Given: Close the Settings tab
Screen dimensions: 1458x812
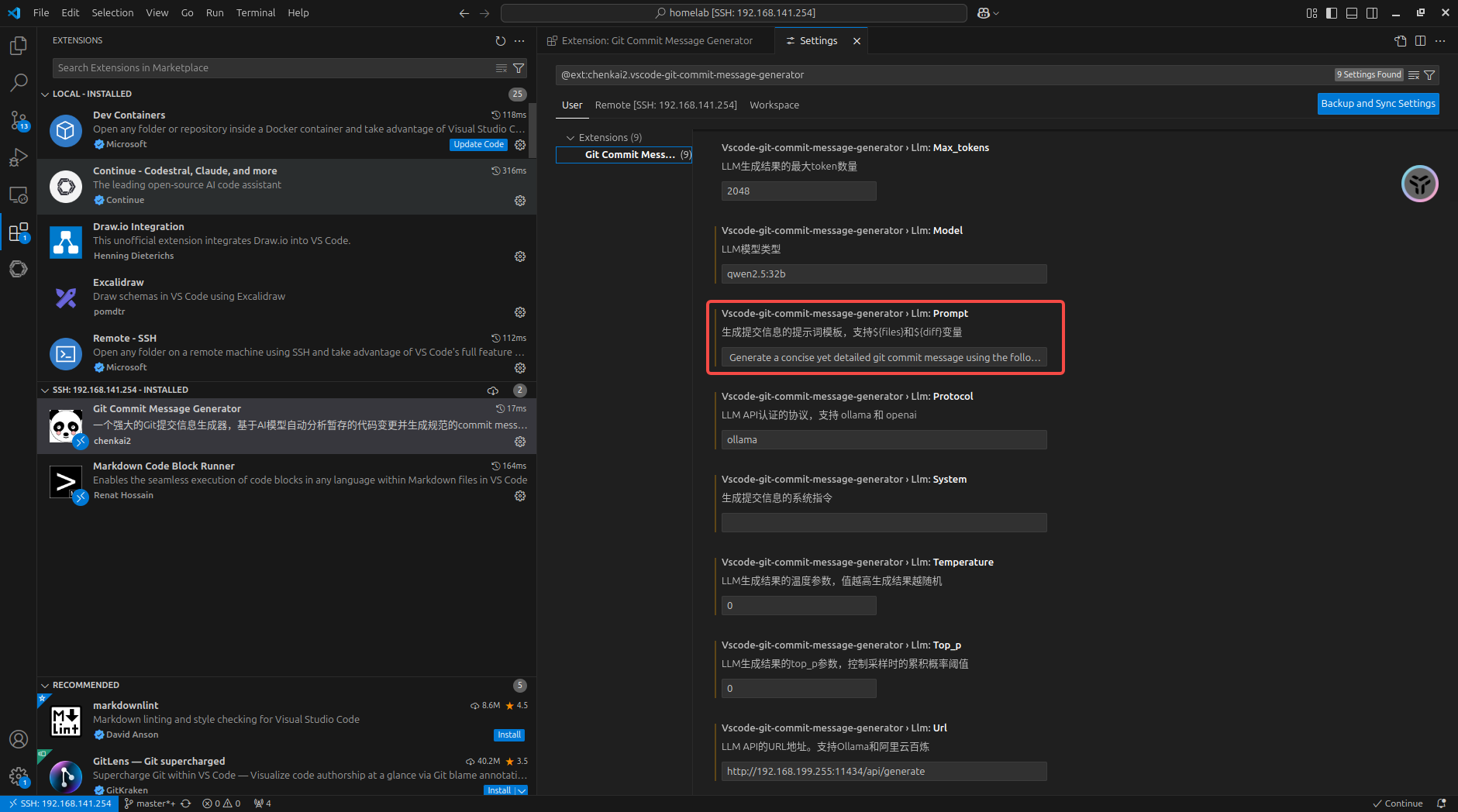Looking at the screenshot, I should pos(857,41).
